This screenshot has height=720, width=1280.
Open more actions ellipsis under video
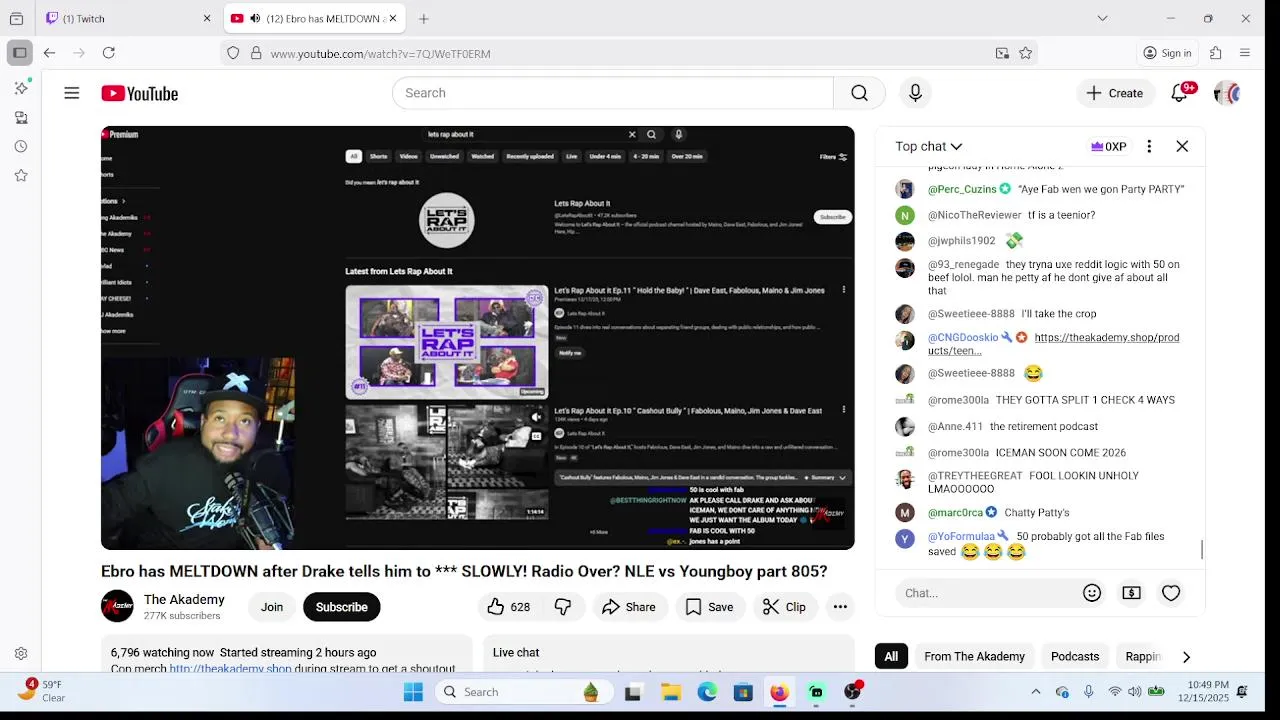[840, 607]
